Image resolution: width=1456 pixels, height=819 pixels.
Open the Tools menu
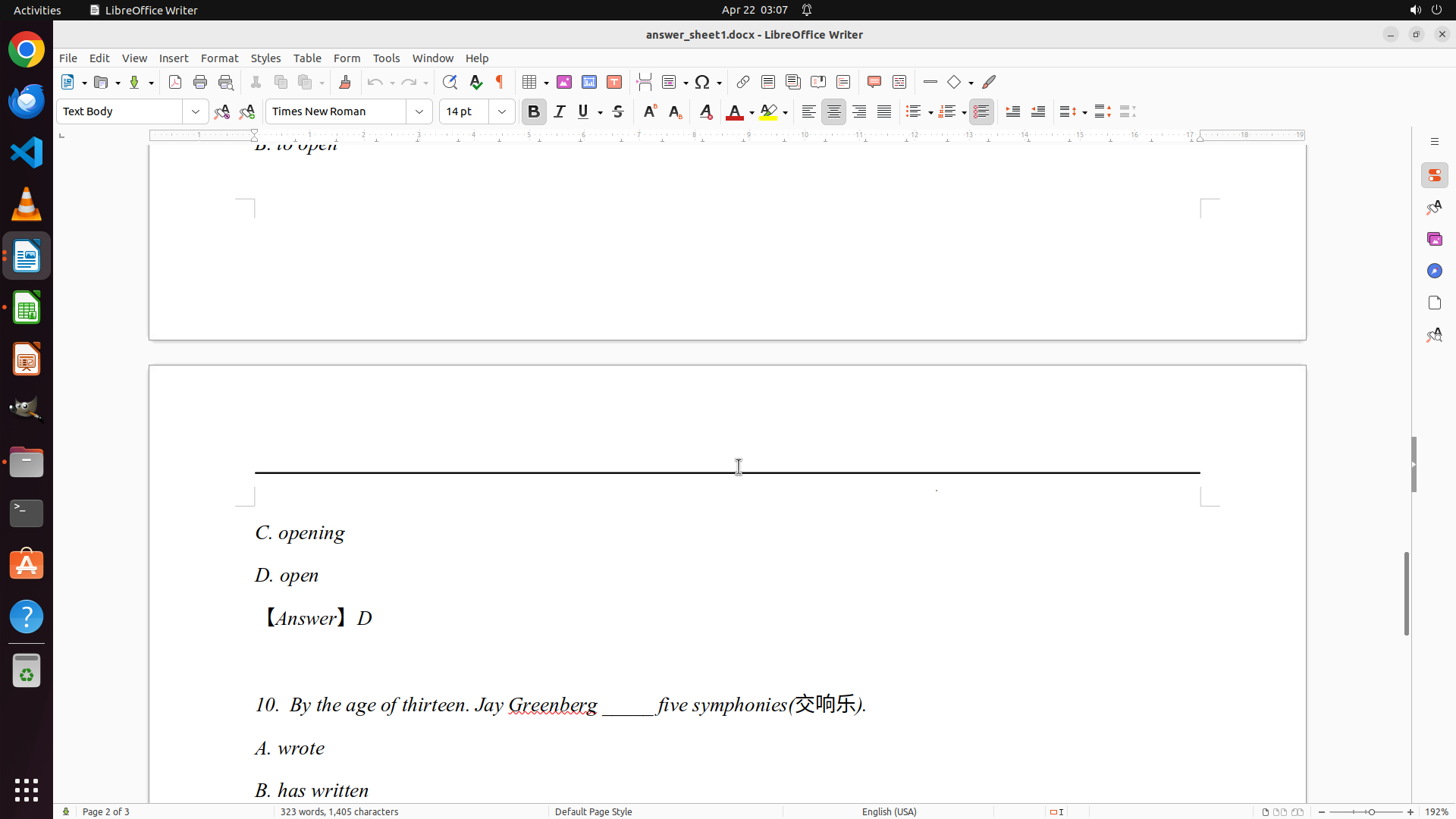click(x=386, y=58)
